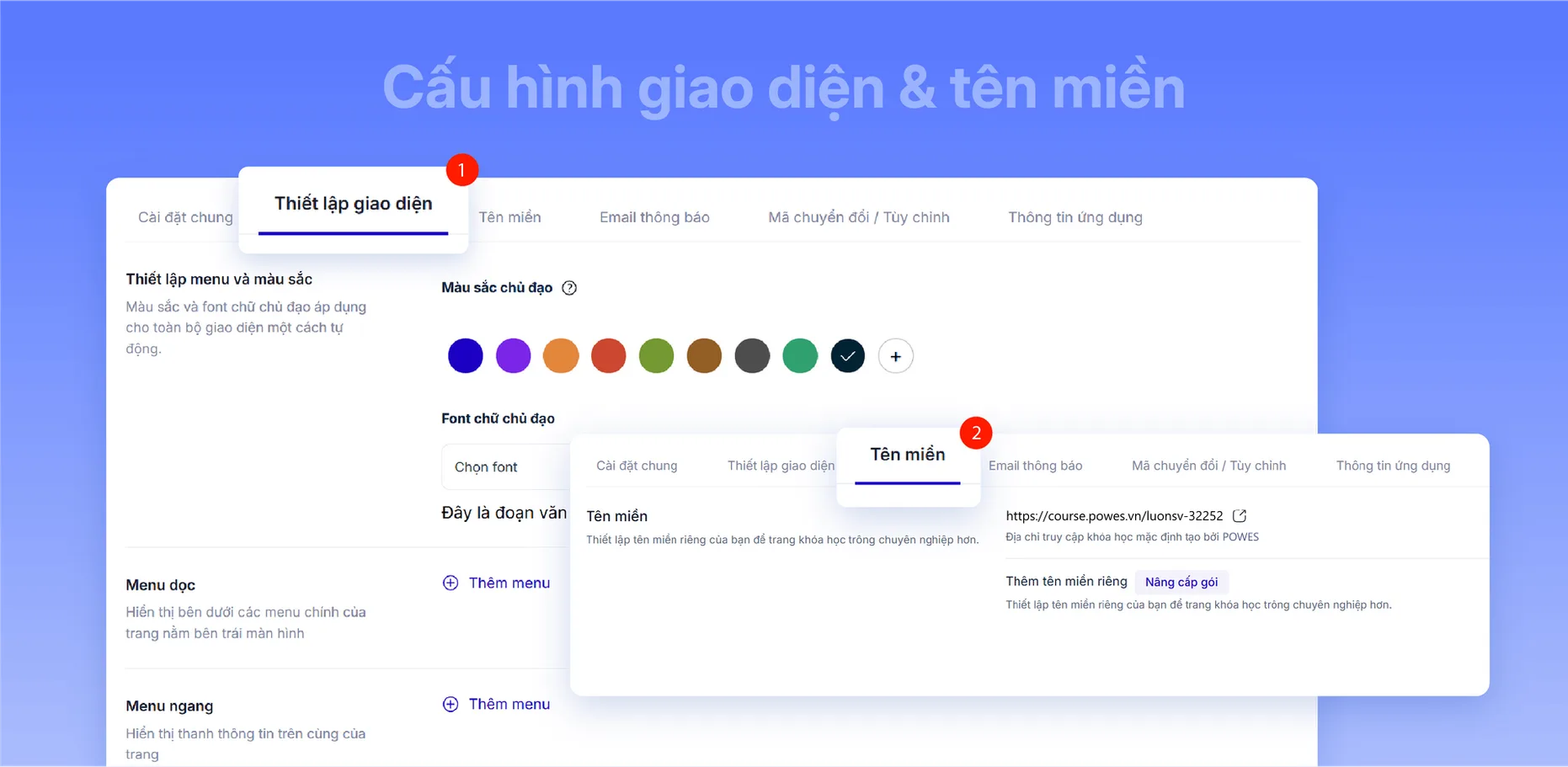1568x767 pixels.
Task: Open the Chọn font dropdown
Action: coord(505,466)
